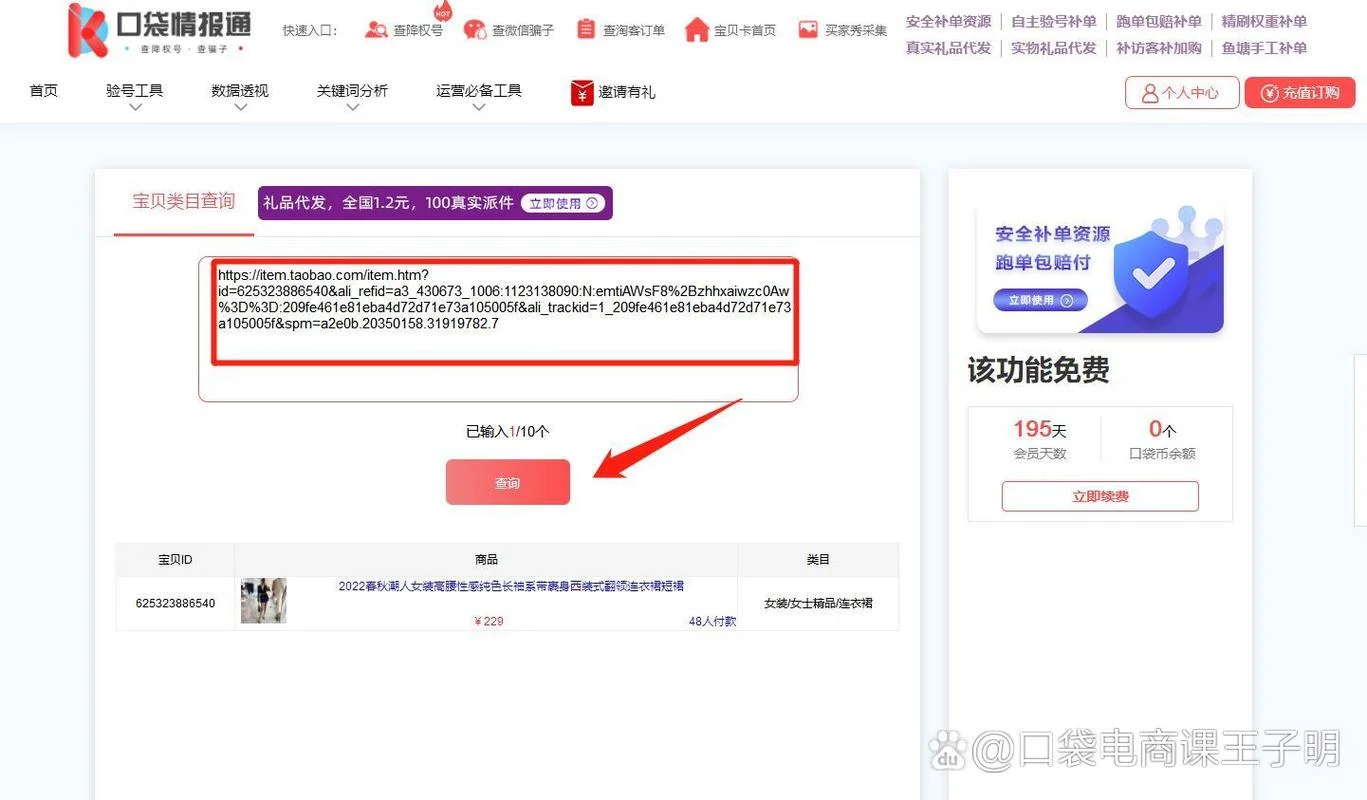This screenshot has height=800, width=1367.
Task: Click the 邀请有礼 label
Action: [x=627, y=92]
